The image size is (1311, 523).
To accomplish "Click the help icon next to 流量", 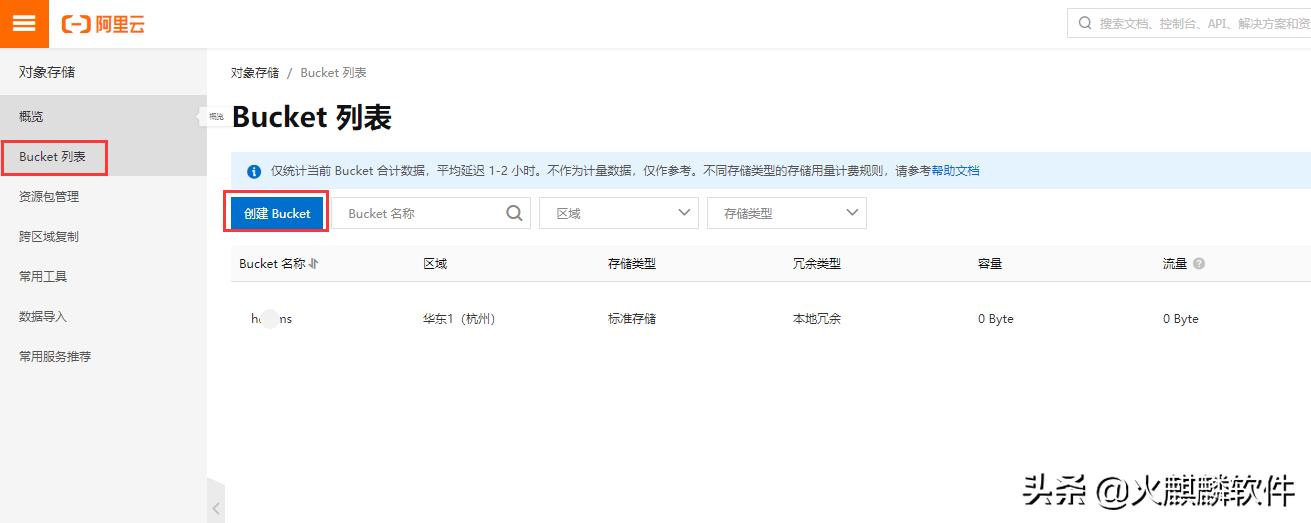I will click(x=1199, y=264).
